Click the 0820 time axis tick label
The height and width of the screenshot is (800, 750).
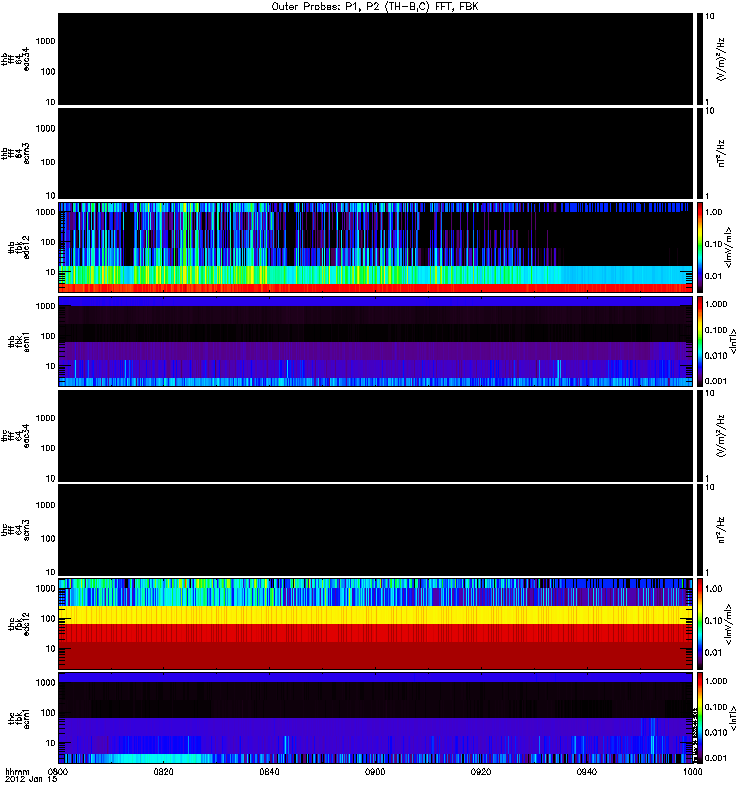pyautogui.click(x=164, y=773)
